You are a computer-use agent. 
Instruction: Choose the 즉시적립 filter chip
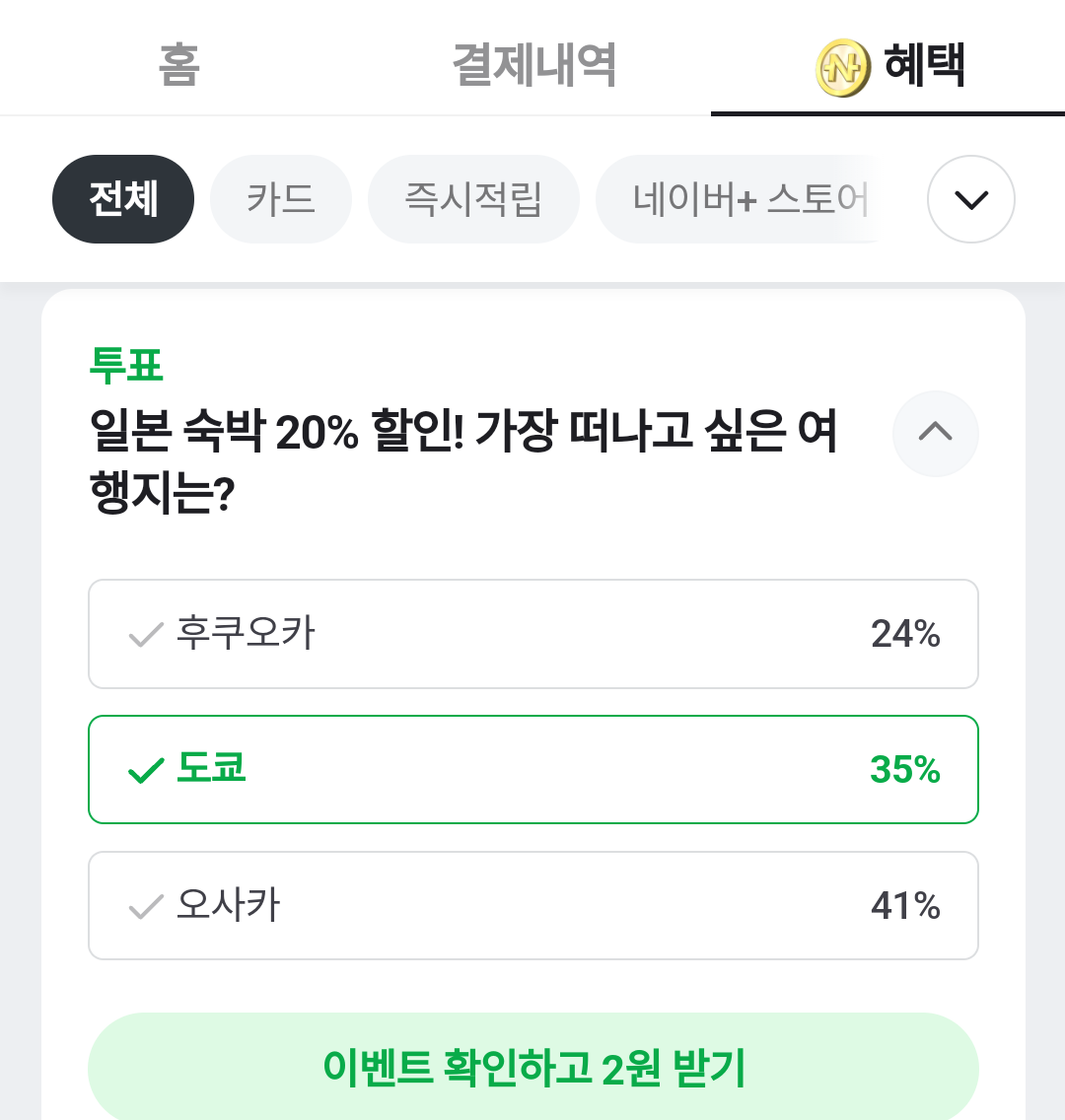click(x=473, y=199)
